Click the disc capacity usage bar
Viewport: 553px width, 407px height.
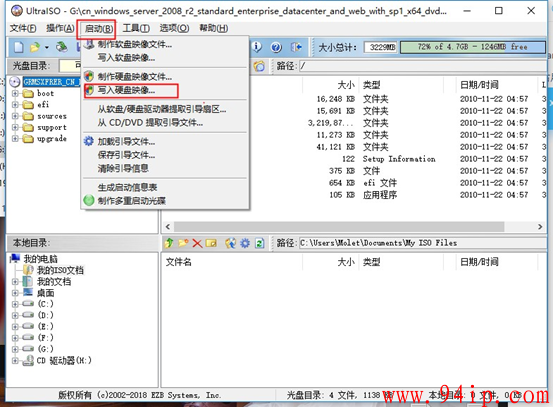click(473, 47)
